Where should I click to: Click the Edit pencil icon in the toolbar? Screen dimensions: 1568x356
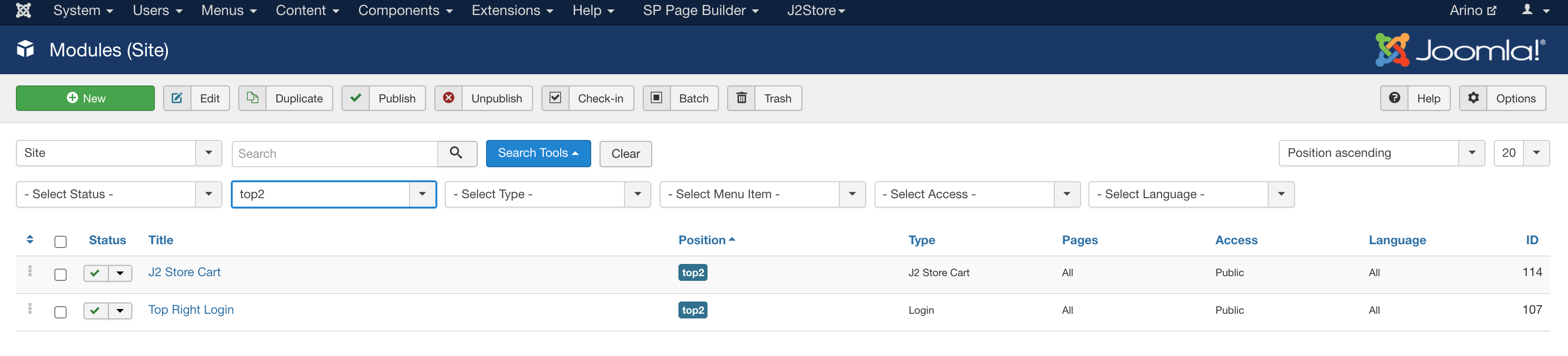point(177,98)
